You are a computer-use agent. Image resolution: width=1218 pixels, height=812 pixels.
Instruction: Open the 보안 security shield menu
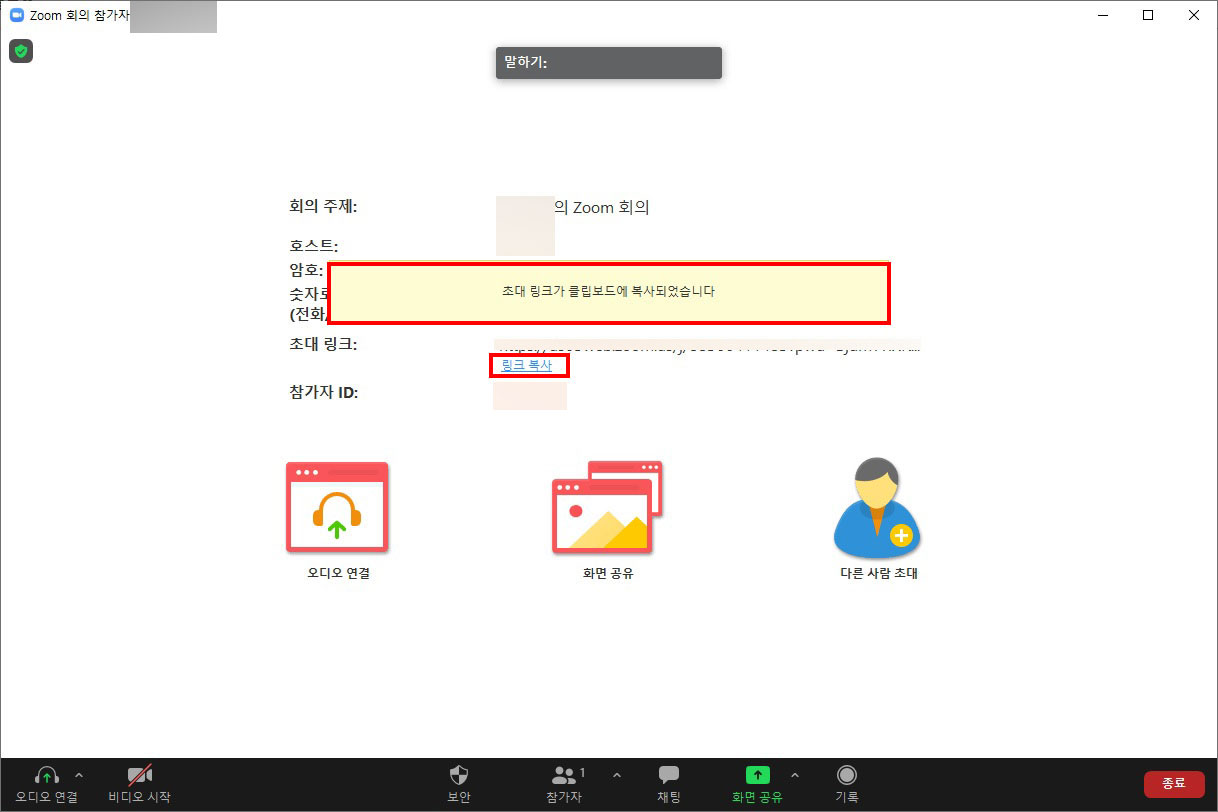click(459, 783)
